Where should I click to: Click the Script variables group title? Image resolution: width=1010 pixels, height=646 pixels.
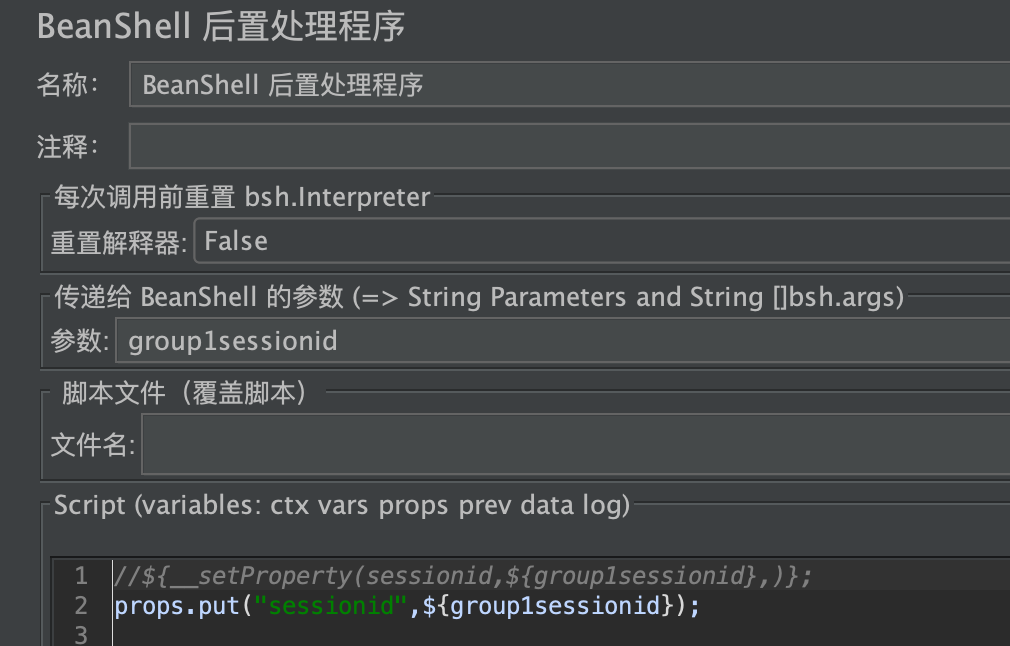click(342, 506)
